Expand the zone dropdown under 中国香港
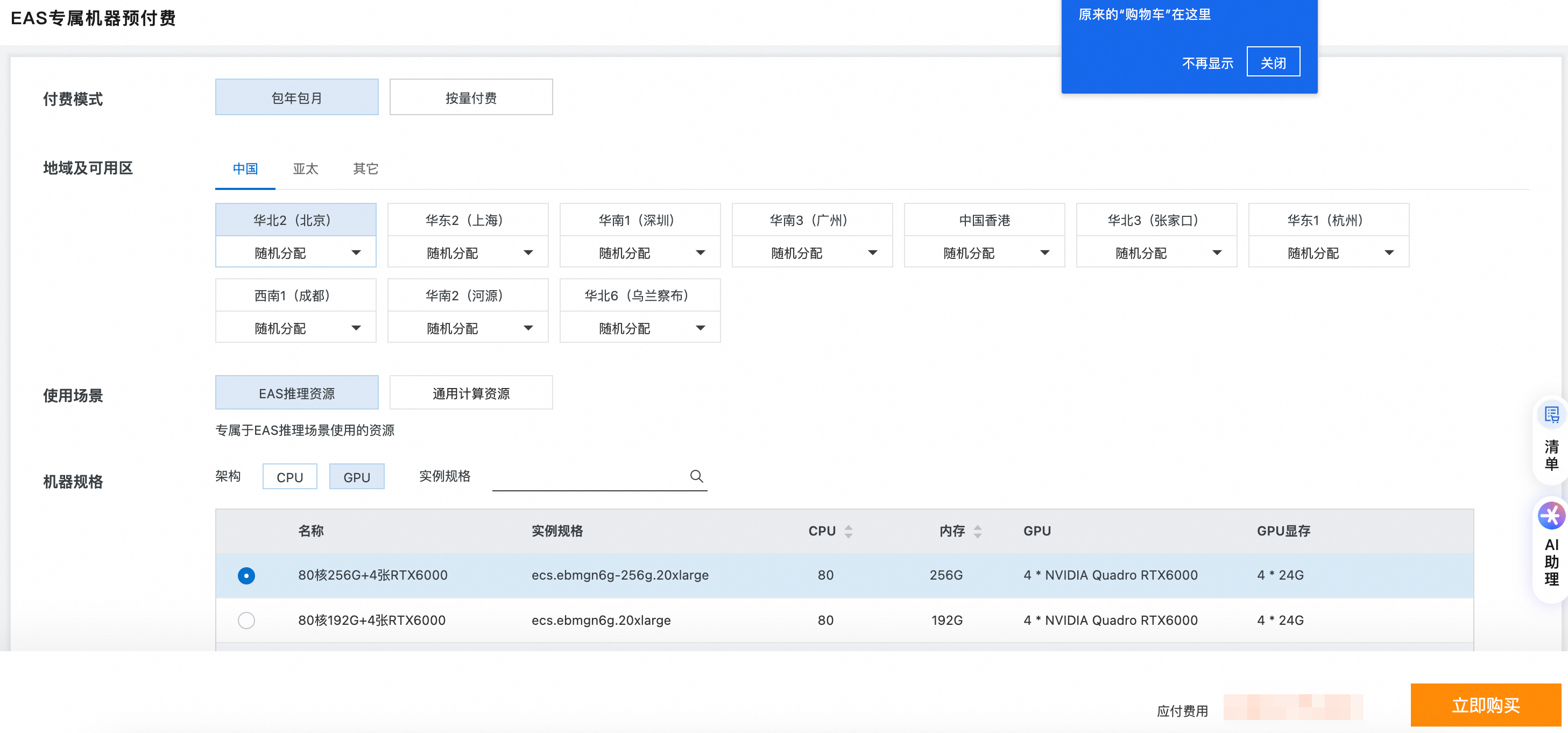 984,252
